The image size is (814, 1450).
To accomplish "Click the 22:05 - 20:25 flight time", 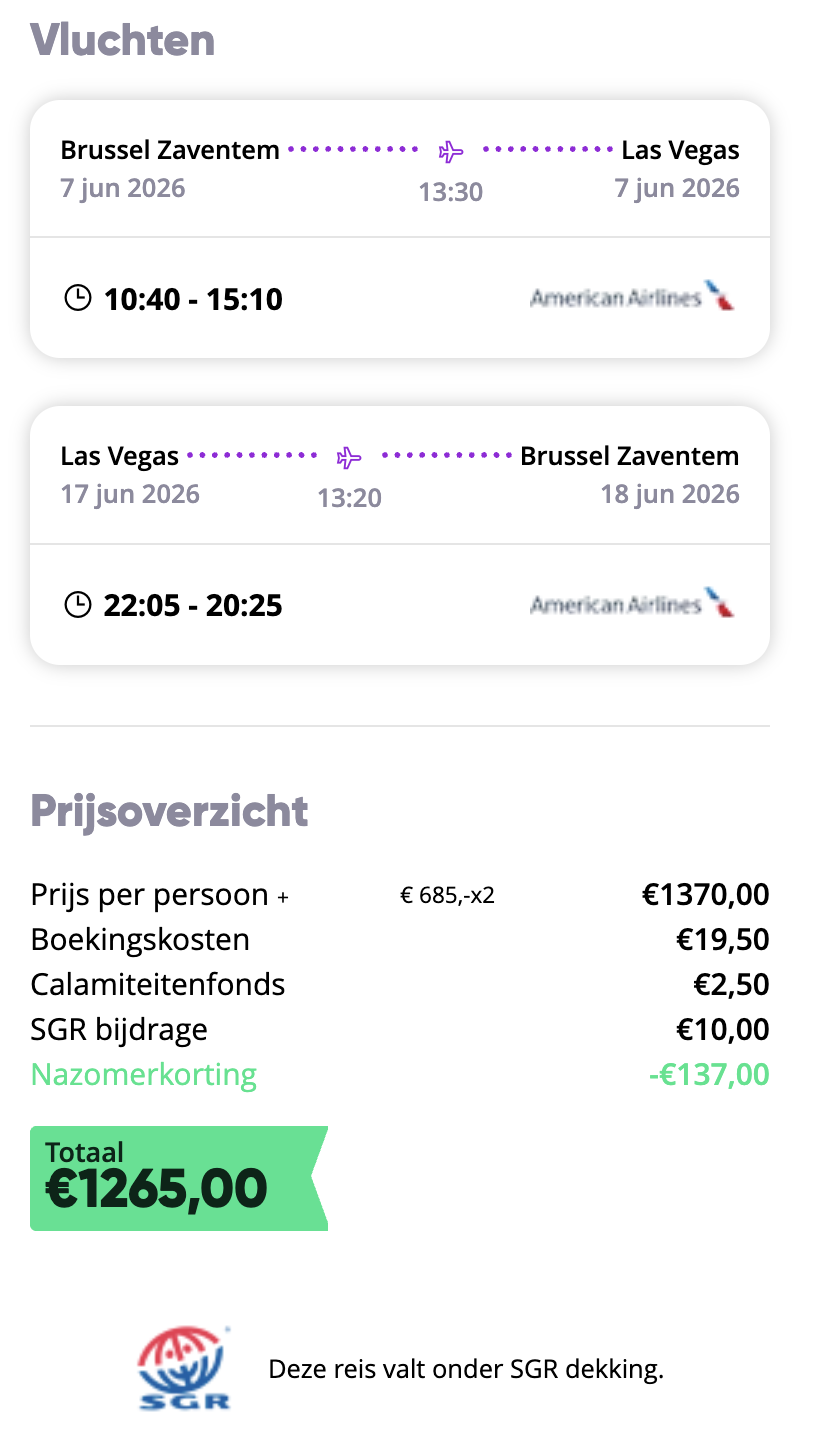I will pos(193,604).
